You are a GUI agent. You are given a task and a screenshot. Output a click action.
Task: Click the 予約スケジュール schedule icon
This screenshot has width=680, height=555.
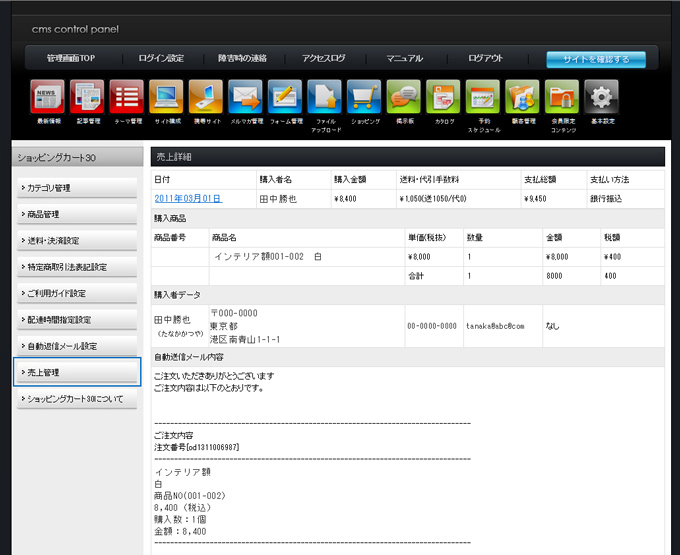(x=483, y=98)
